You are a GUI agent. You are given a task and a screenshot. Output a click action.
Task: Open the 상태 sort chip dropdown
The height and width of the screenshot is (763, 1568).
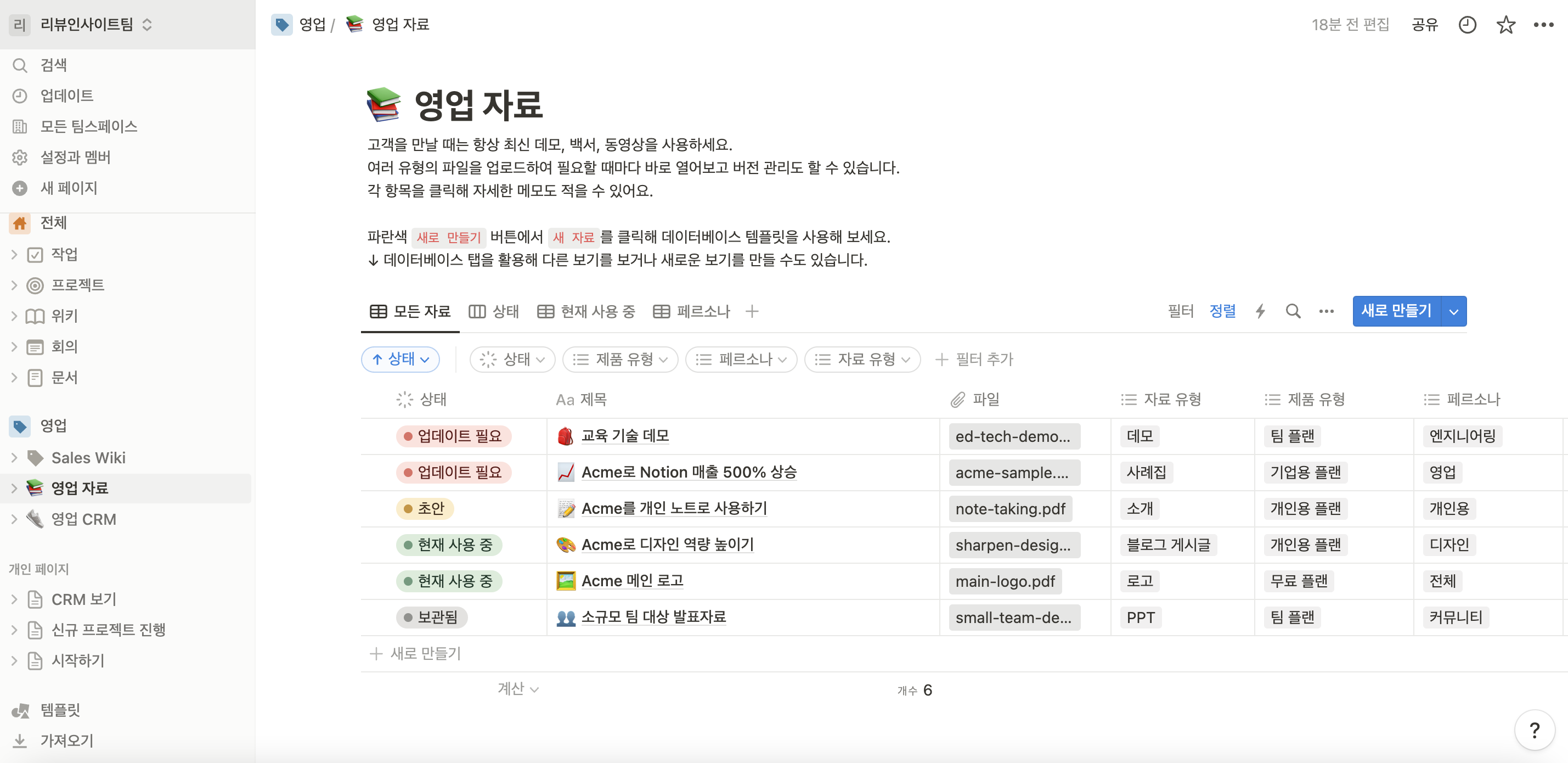pyautogui.click(x=401, y=360)
